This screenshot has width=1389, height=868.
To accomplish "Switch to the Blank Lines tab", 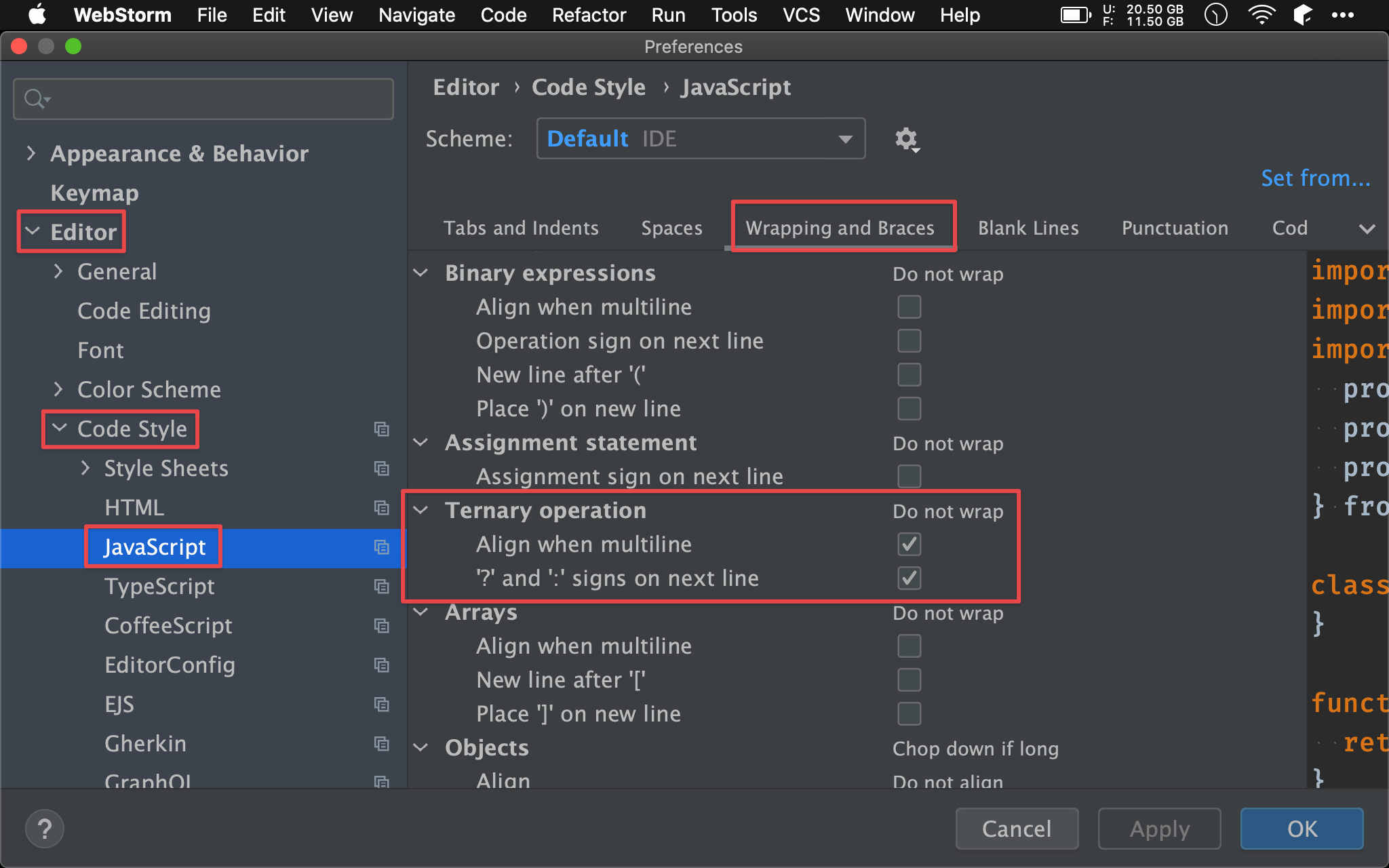I will click(x=1028, y=228).
